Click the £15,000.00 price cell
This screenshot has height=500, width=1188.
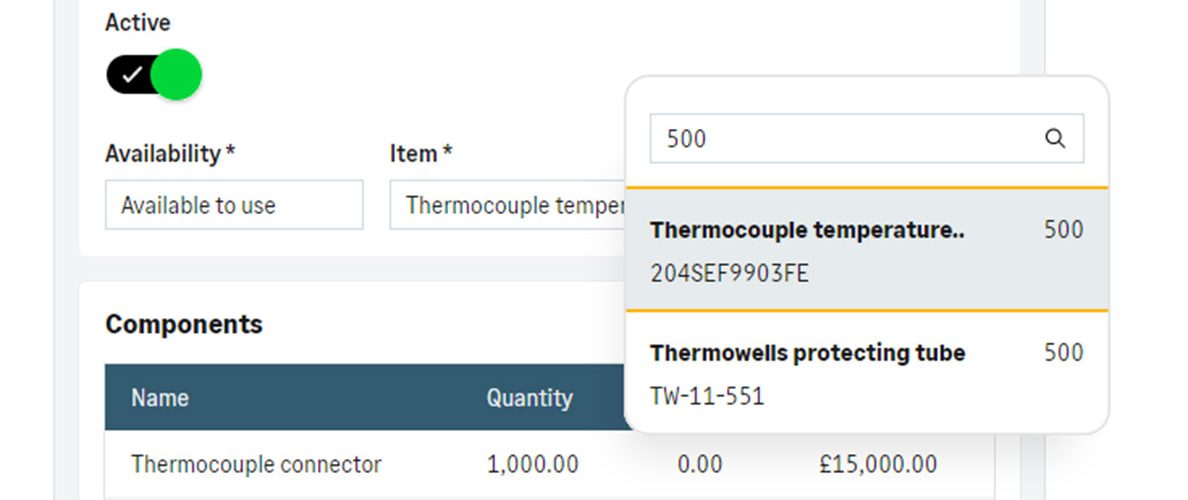(x=878, y=464)
